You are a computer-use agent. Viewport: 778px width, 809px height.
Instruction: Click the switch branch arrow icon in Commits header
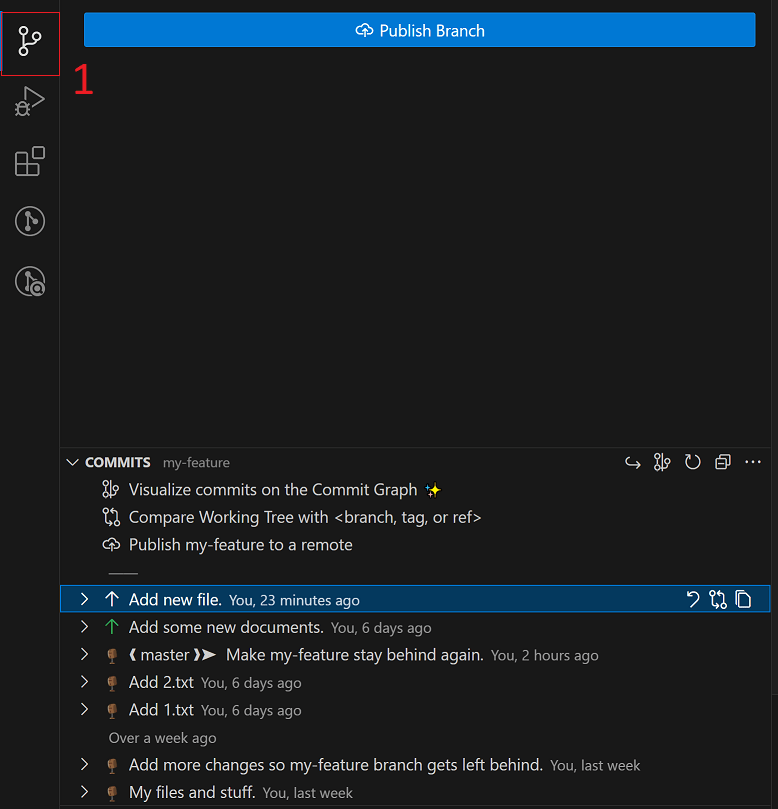(x=633, y=462)
